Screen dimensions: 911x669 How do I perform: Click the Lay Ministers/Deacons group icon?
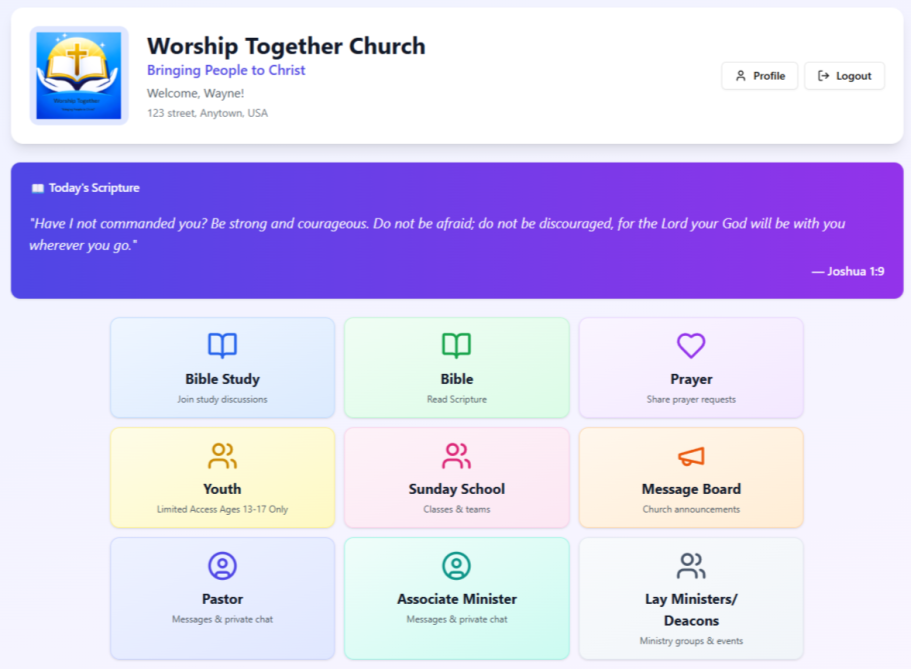pyautogui.click(x=691, y=566)
